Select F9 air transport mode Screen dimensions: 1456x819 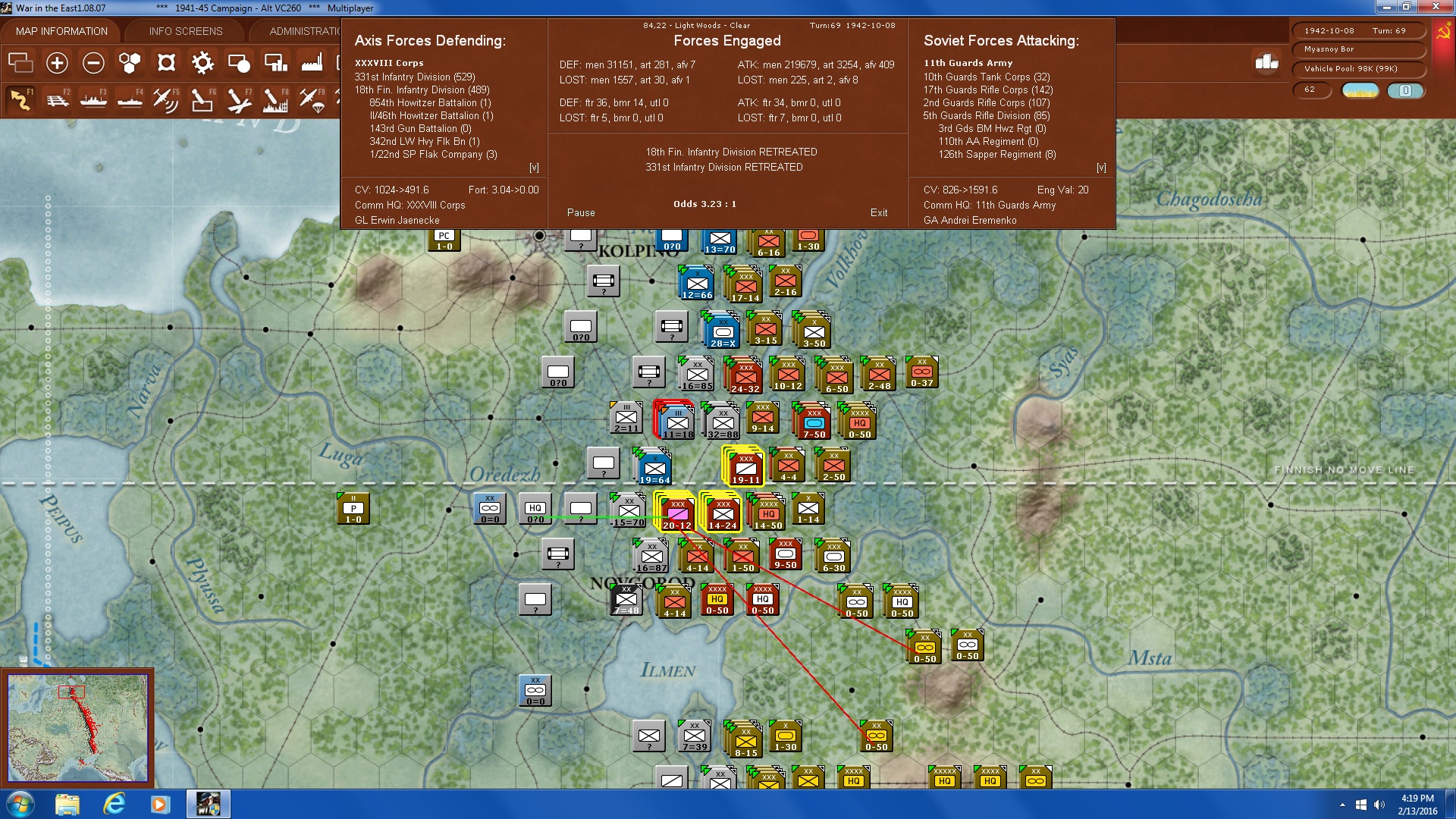(x=312, y=99)
